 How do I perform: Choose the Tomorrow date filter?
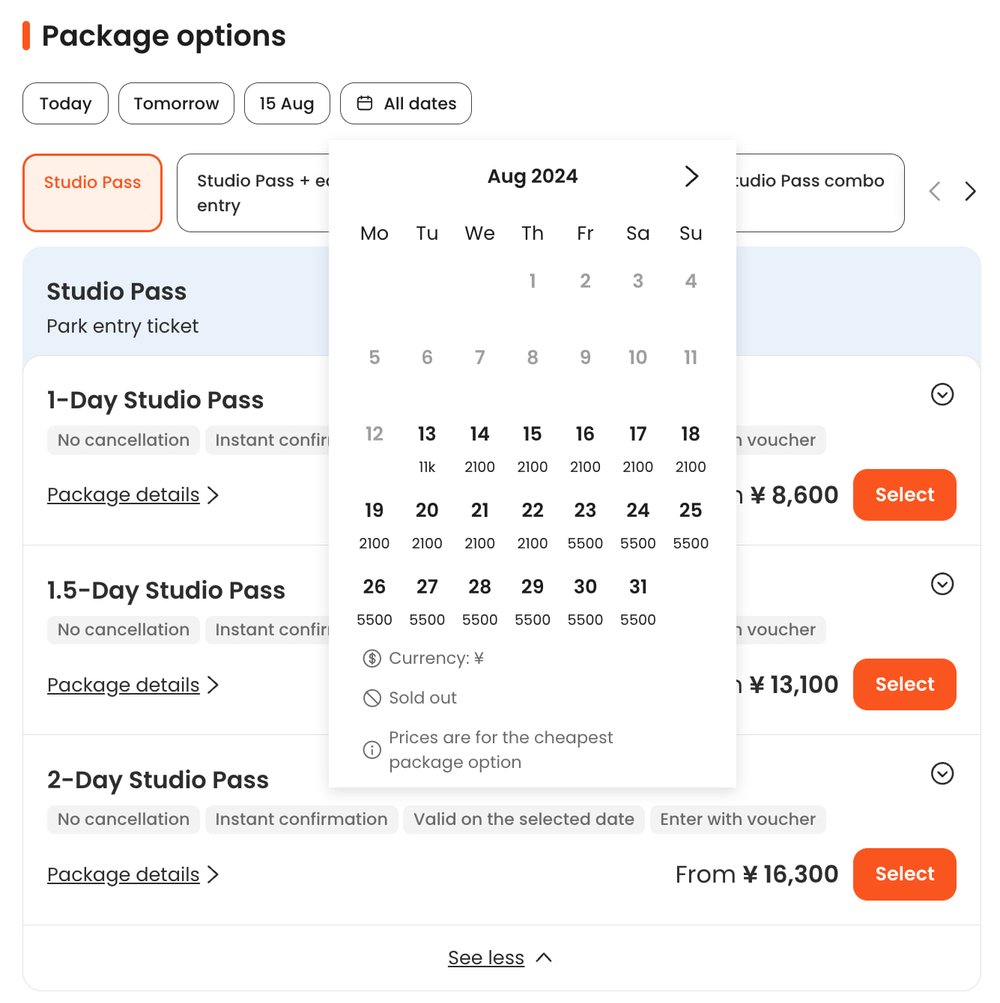coord(176,103)
